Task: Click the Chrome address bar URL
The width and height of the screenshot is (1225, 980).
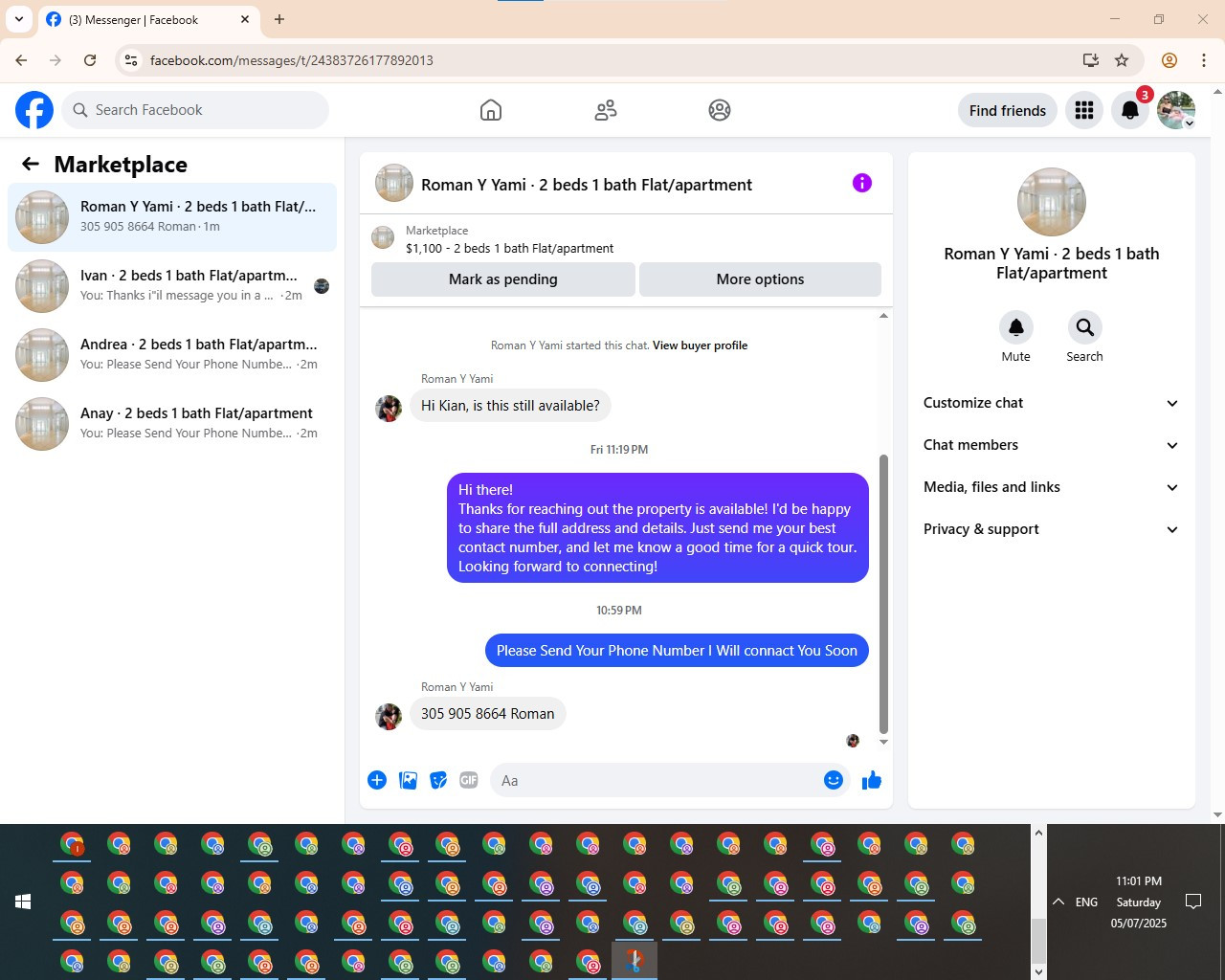Action: (292, 60)
